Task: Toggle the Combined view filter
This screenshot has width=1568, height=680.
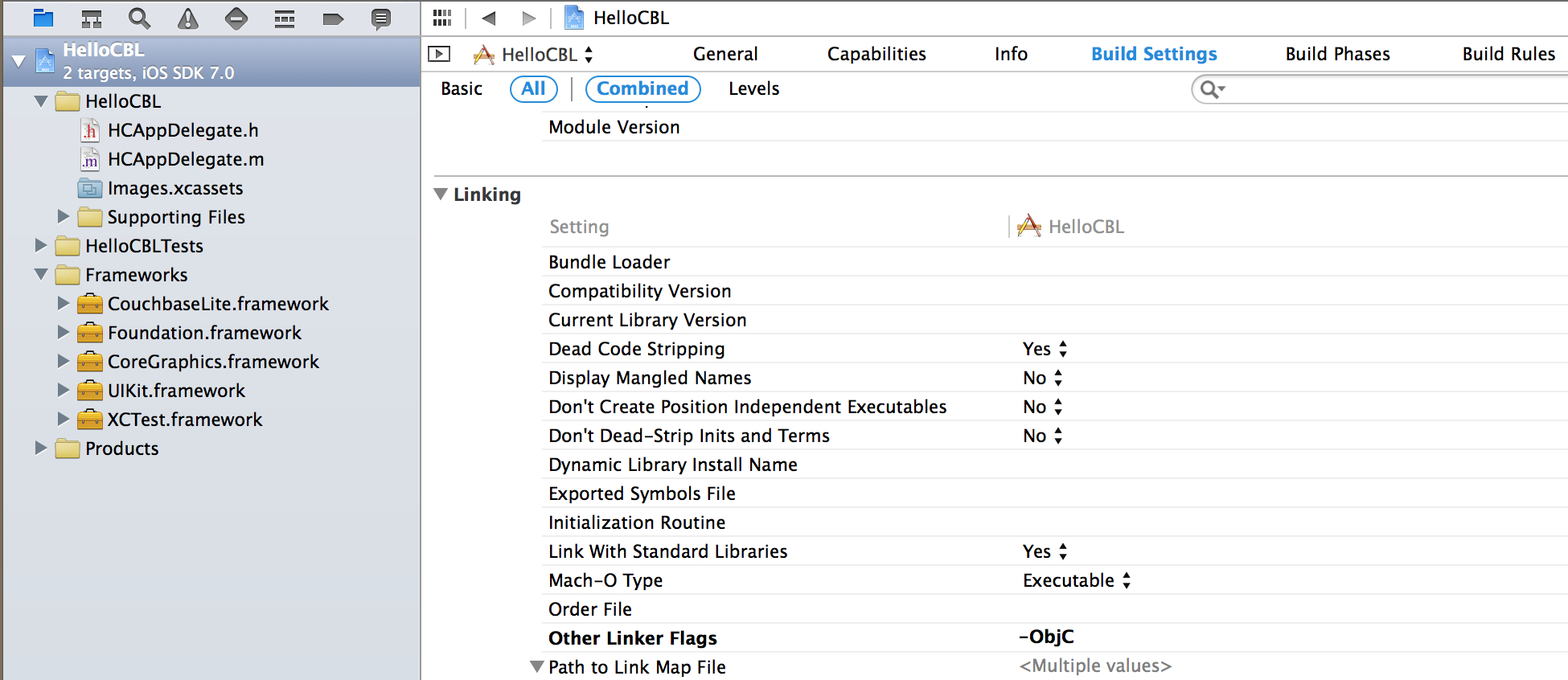Action: pyautogui.click(x=642, y=88)
